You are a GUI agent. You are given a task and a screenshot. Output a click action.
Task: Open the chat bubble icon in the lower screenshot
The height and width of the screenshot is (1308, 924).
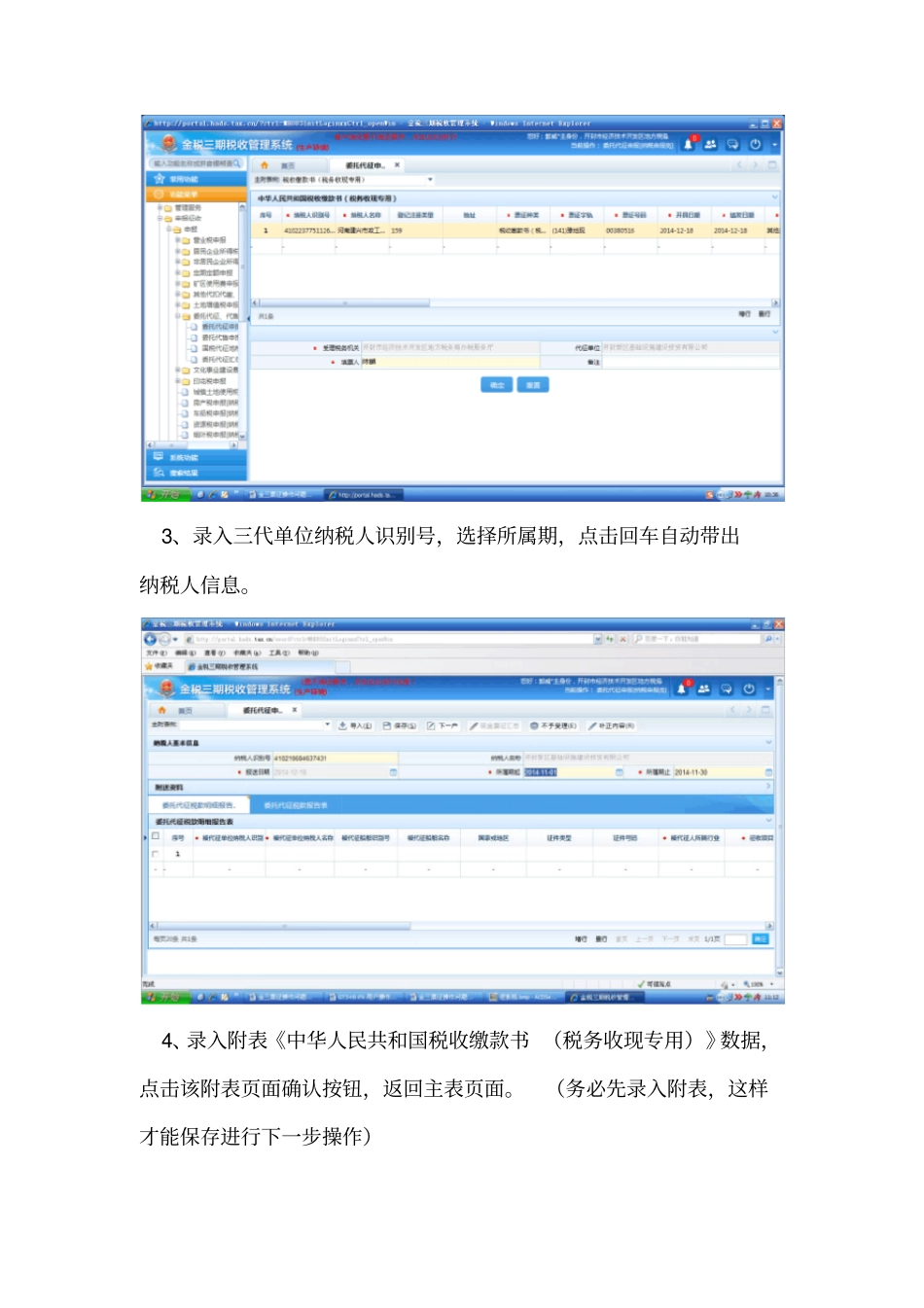tap(726, 689)
